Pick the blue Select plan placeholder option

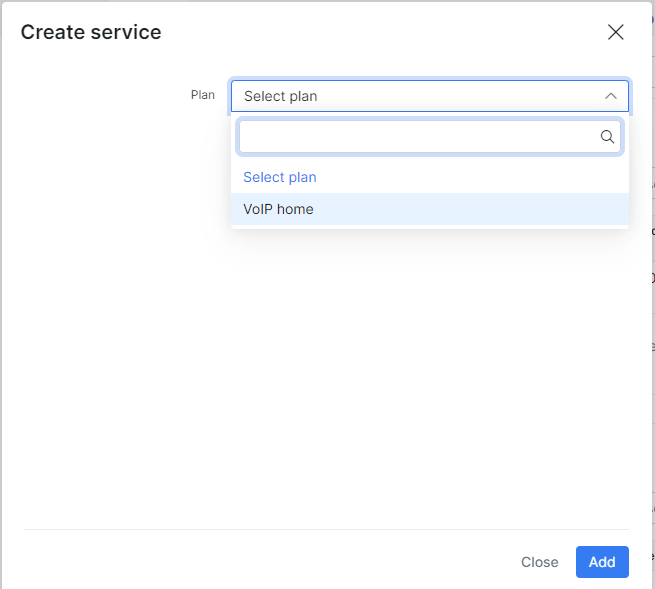click(x=430, y=177)
